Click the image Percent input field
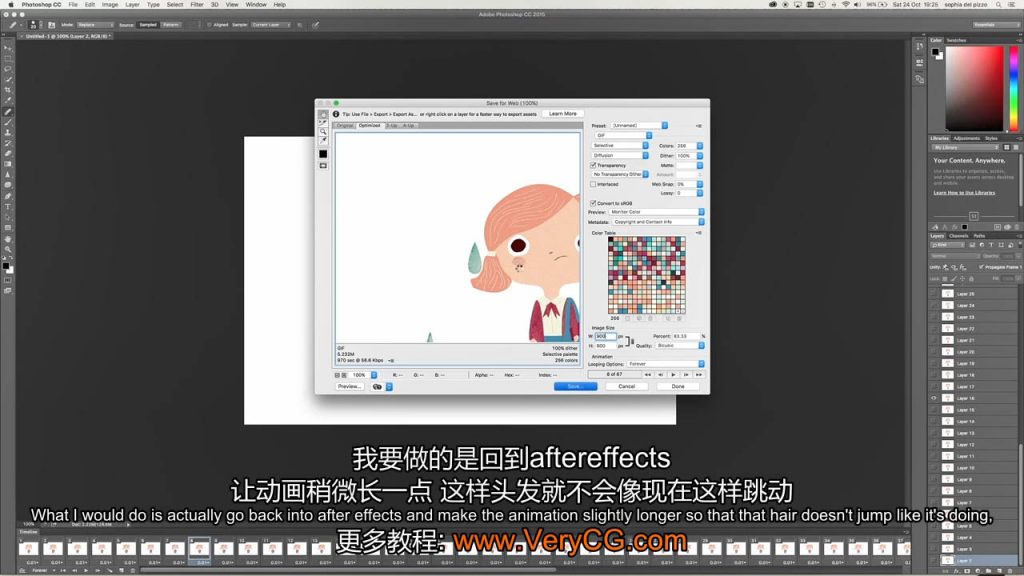This screenshot has width=1024, height=576. tap(686, 336)
